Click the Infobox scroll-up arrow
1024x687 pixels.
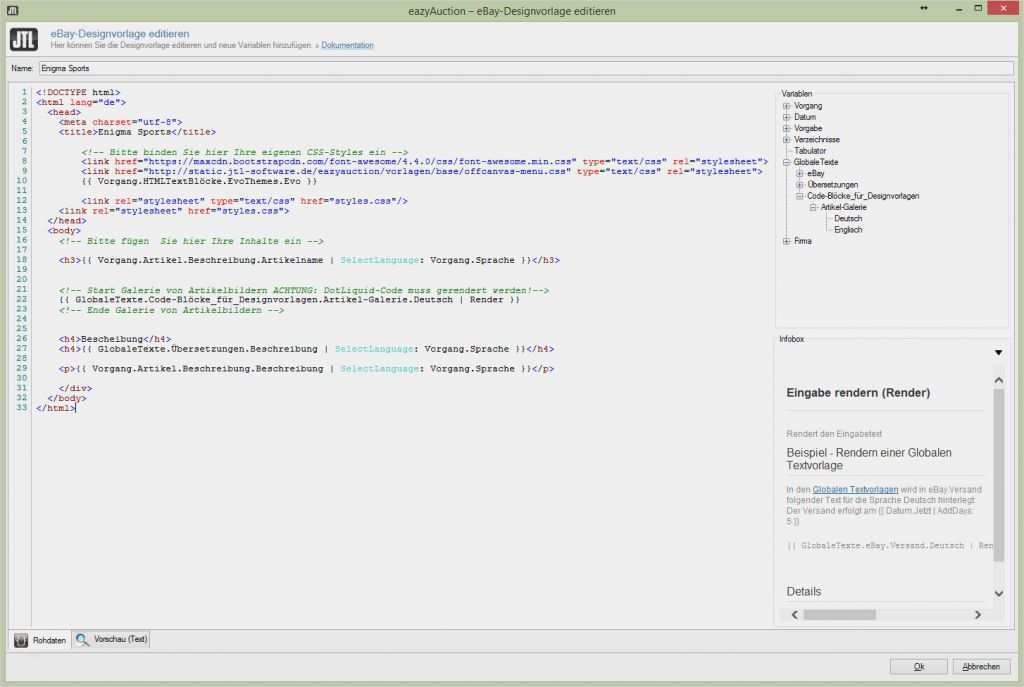[x=998, y=380]
